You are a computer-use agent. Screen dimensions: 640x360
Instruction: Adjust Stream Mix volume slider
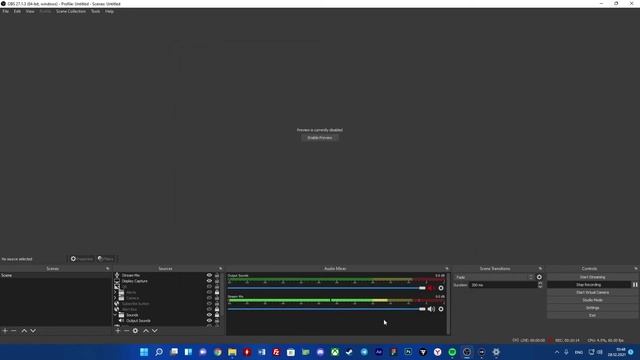pyautogui.click(x=327, y=309)
